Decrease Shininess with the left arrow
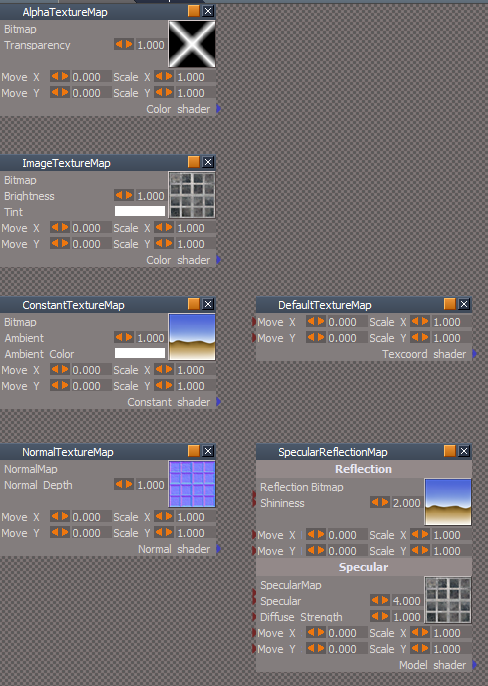 (375, 502)
